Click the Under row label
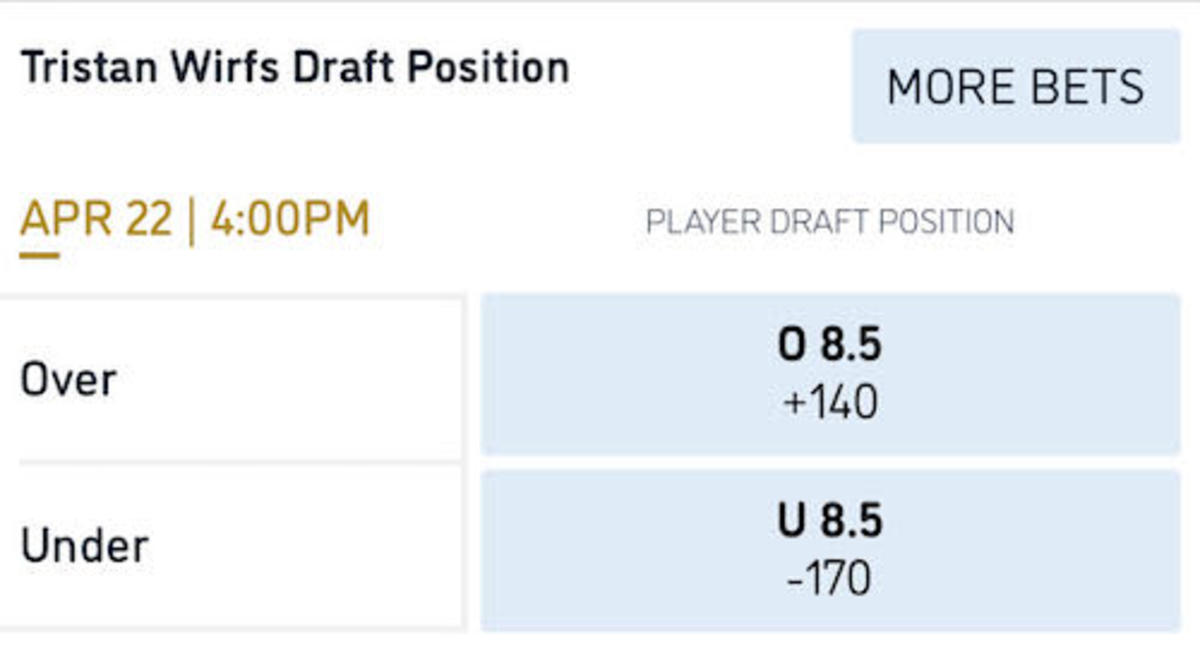The height and width of the screenshot is (646, 1200). point(84,546)
